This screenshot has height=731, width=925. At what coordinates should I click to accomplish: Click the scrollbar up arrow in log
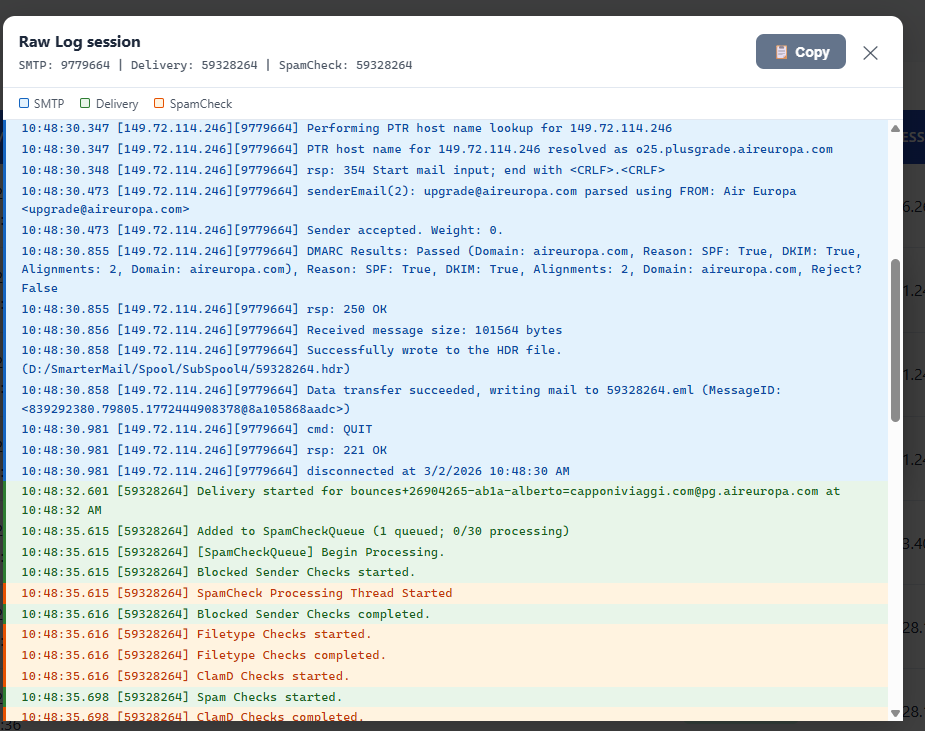coord(895,129)
